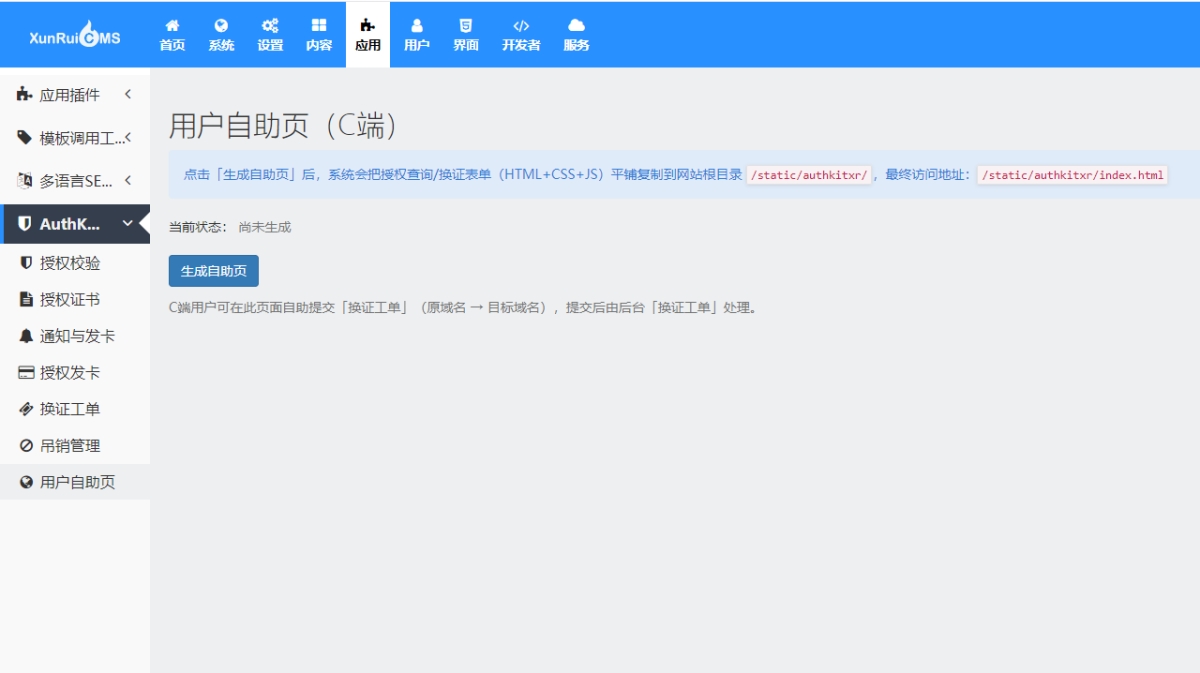The width and height of the screenshot is (1200, 673).
Task: Expand the 应用插件 chevron
Action: (x=128, y=94)
